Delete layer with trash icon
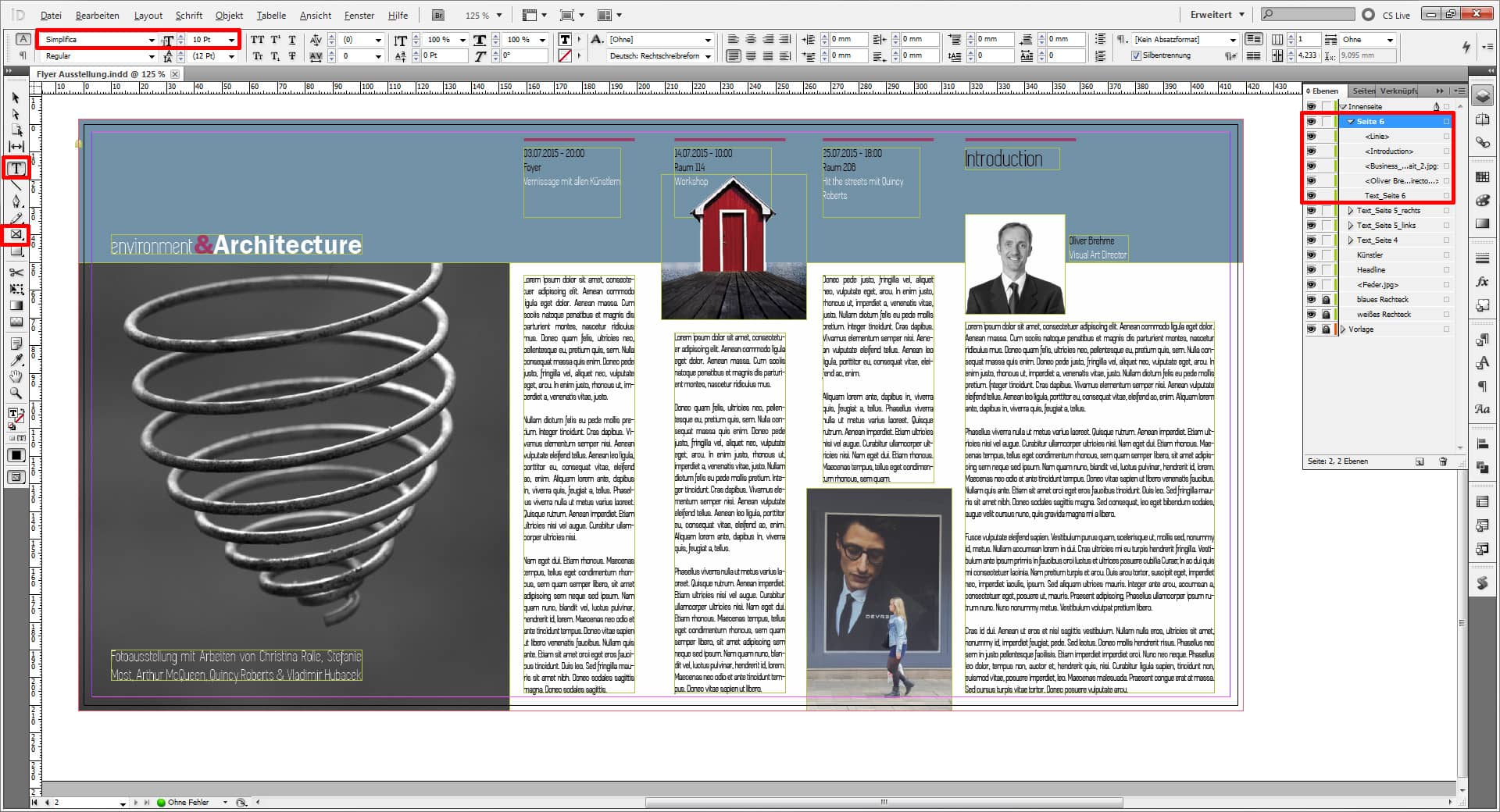The image size is (1500, 812). click(1443, 461)
